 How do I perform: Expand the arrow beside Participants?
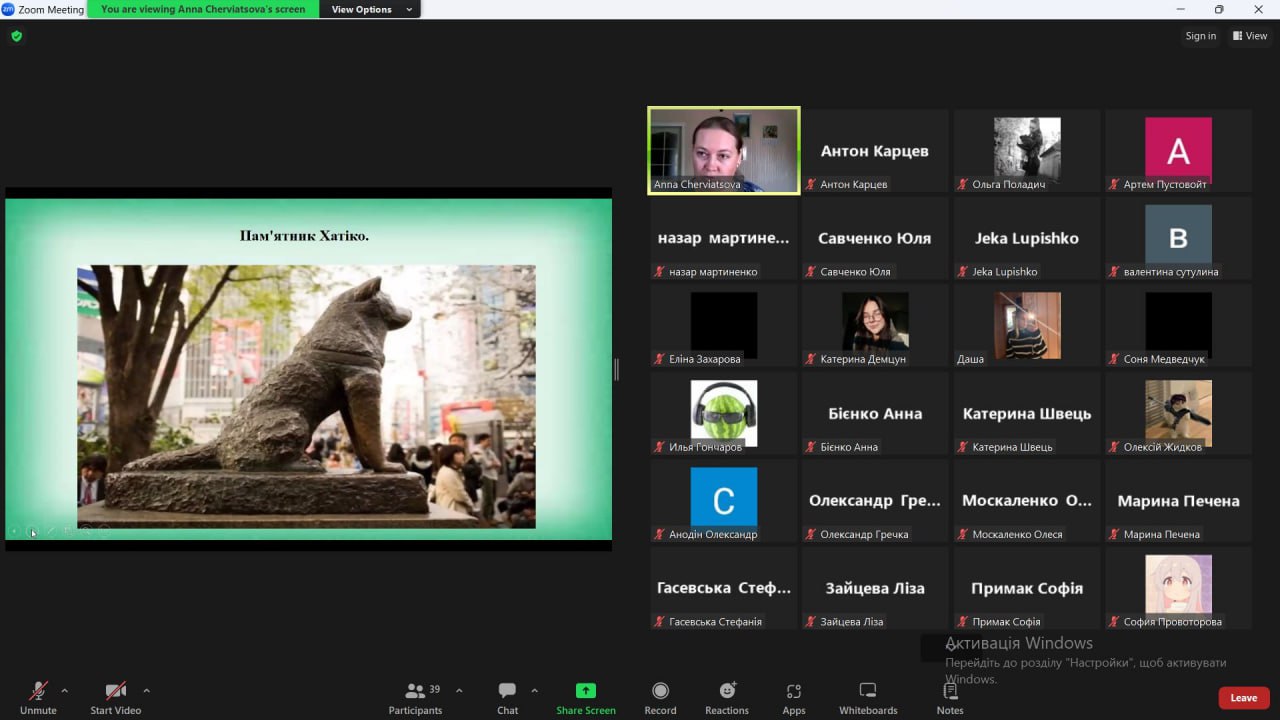[x=459, y=690]
